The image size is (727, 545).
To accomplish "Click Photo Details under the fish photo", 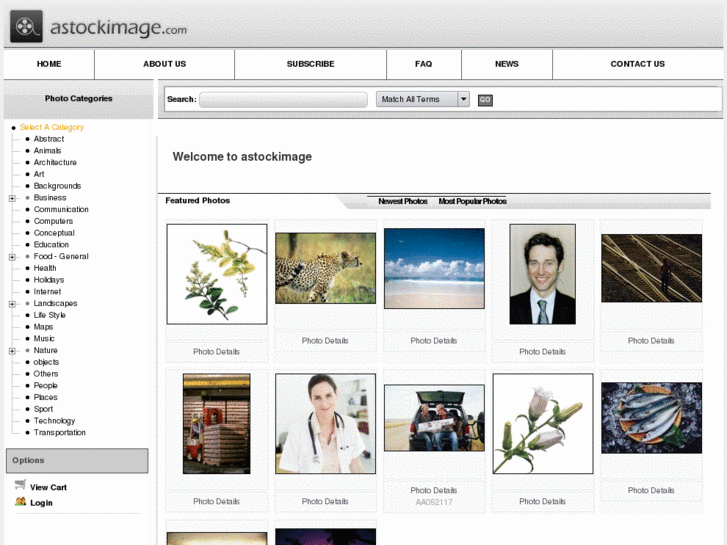I will tap(651, 491).
